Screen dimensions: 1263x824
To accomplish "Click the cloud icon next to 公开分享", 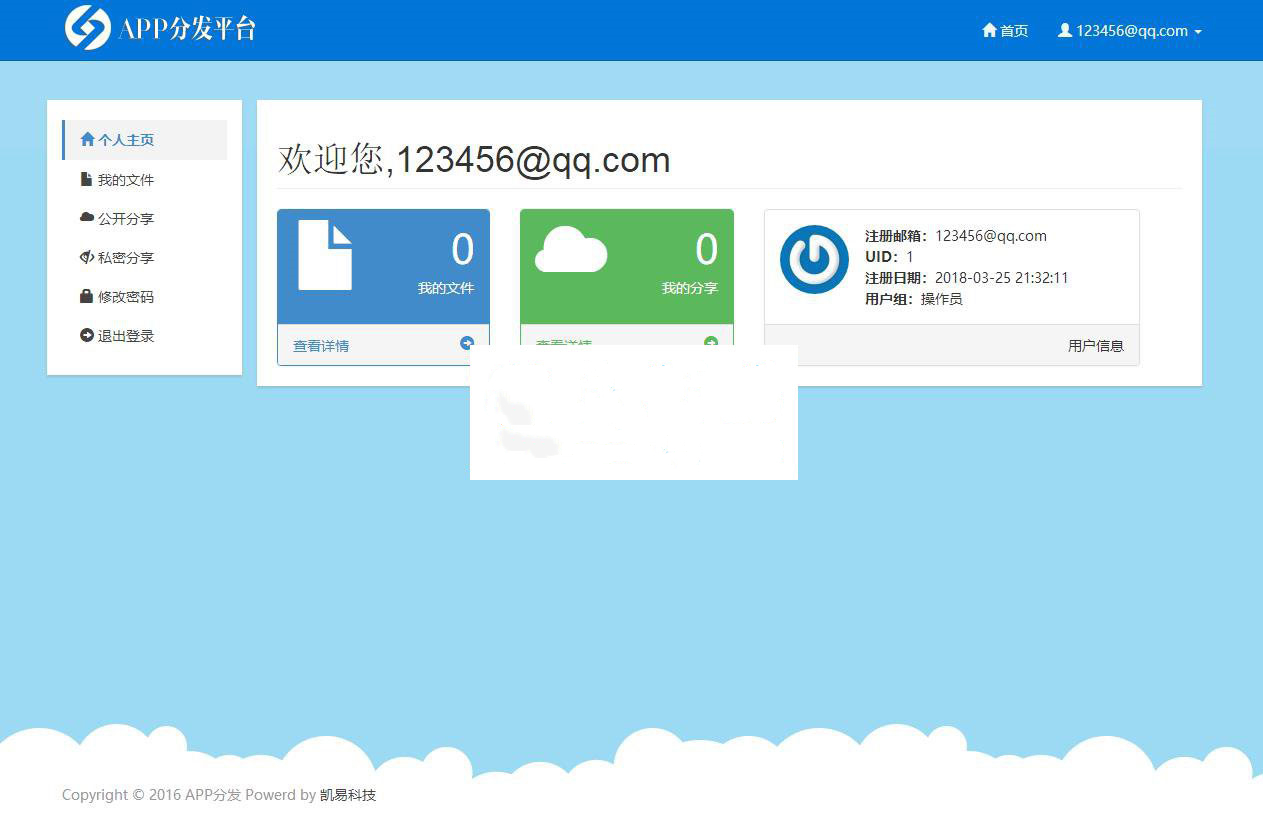I will [x=86, y=218].
